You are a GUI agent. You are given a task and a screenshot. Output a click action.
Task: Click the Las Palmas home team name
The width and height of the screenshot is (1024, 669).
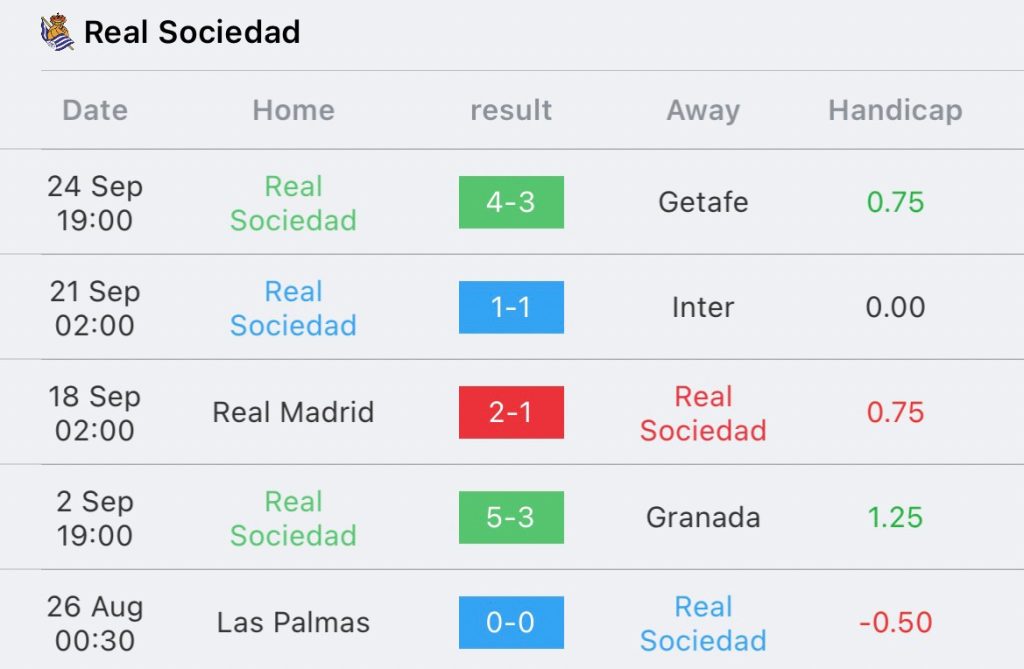[x=293, y=623]
